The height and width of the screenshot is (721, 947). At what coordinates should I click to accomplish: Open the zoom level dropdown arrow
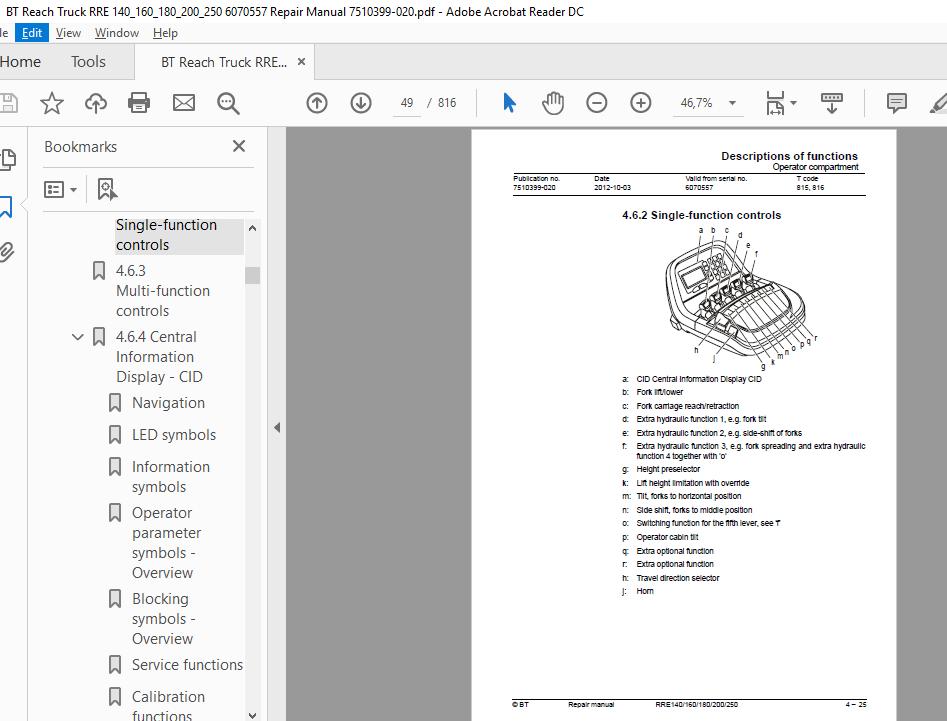click(x=733, y=103)
